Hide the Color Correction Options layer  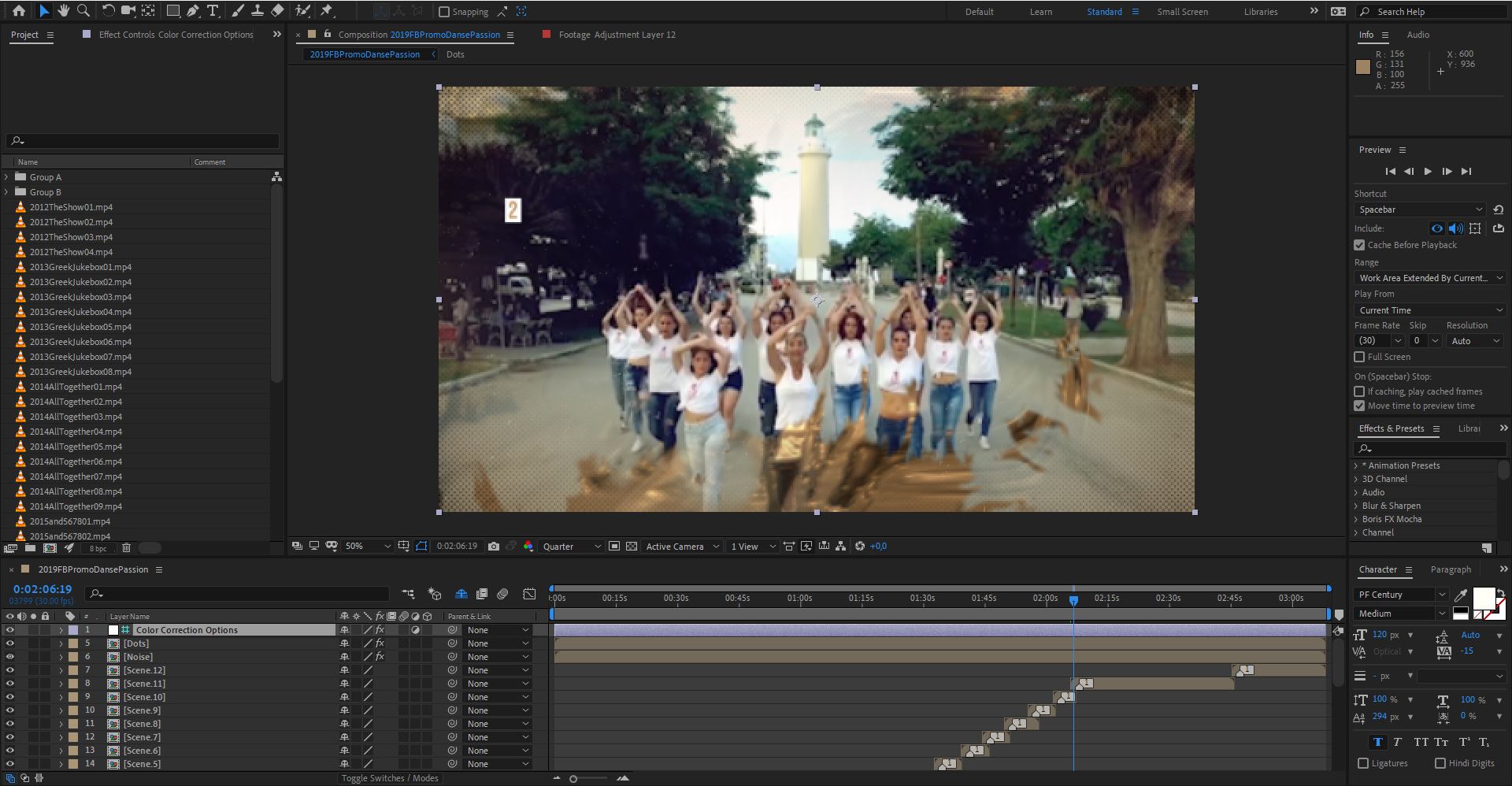coord(10,630)
